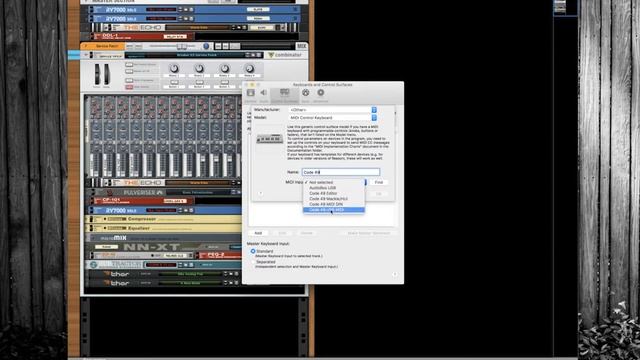Image resolution: width=640 pixels, height=360 pixels.
Task: Click the Combinator Rotary 4 knob
Action: coord(249,69)
